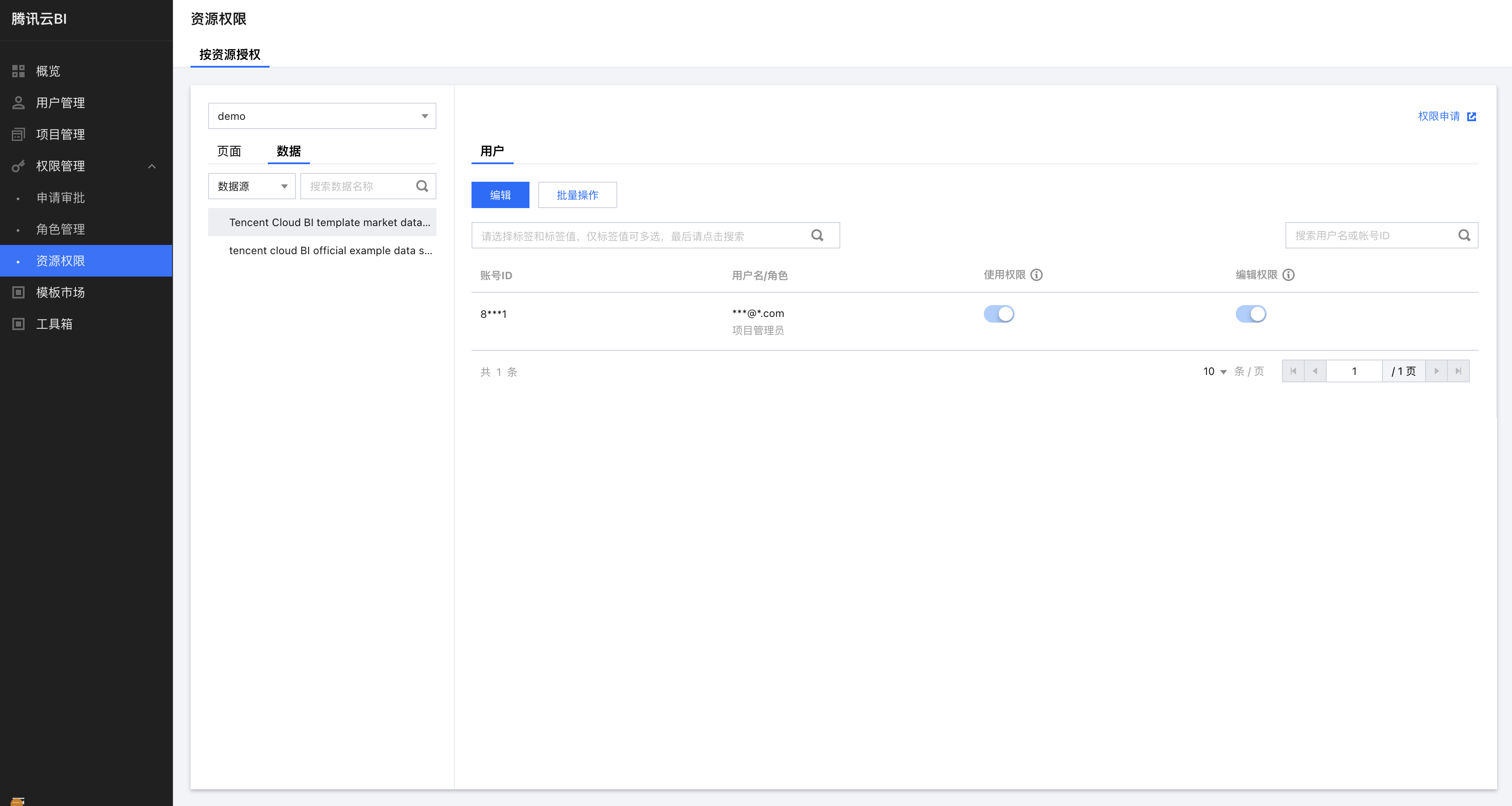Screen dimensions: 1512x806
Task: Click the search icon in 搜索数据名称 box
Action: coord(421,186)
